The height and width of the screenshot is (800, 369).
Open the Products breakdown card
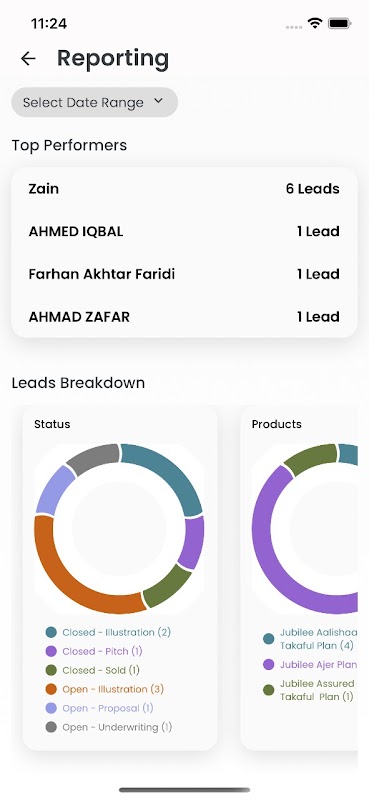299,578
